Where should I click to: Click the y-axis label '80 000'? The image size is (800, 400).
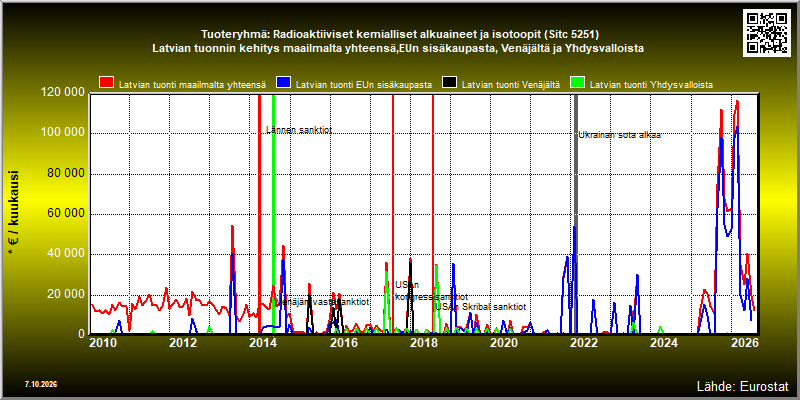[65, 173]
